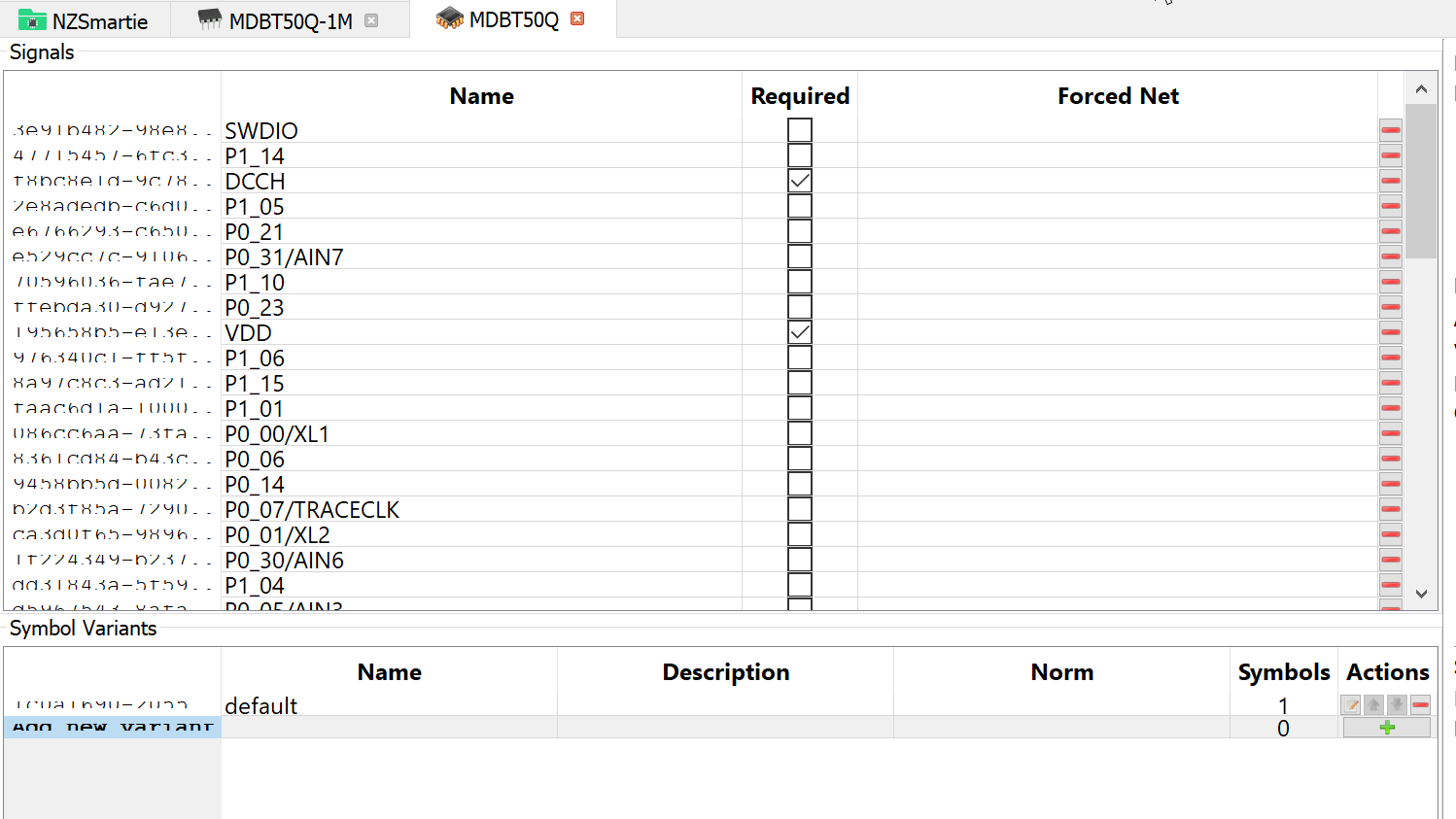This screenshot has height=819, width=1456.
Task: Uncheck Required for the DCCH signal
Action: [x=799, y=180]
